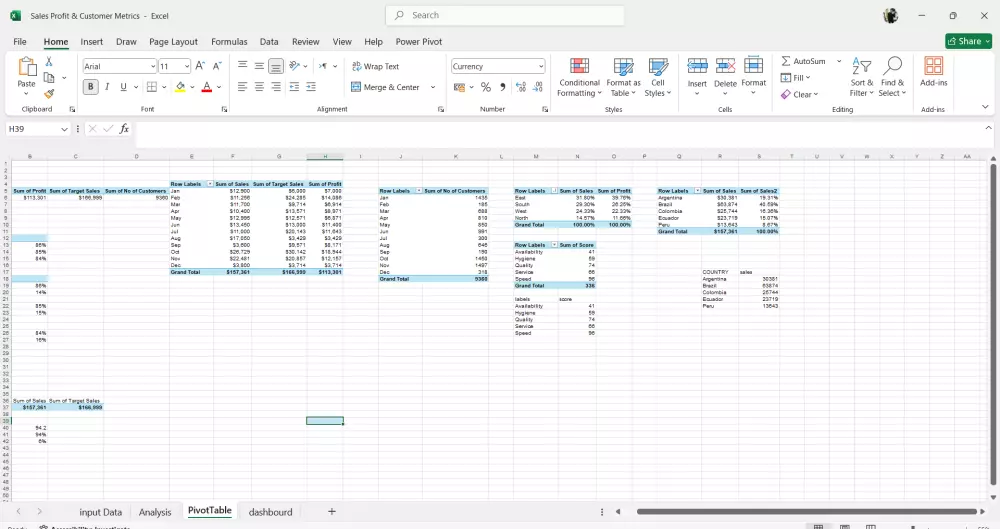Expand AutoSum dropdown arrow
1000x529 pixels.
tap(839, 61)
